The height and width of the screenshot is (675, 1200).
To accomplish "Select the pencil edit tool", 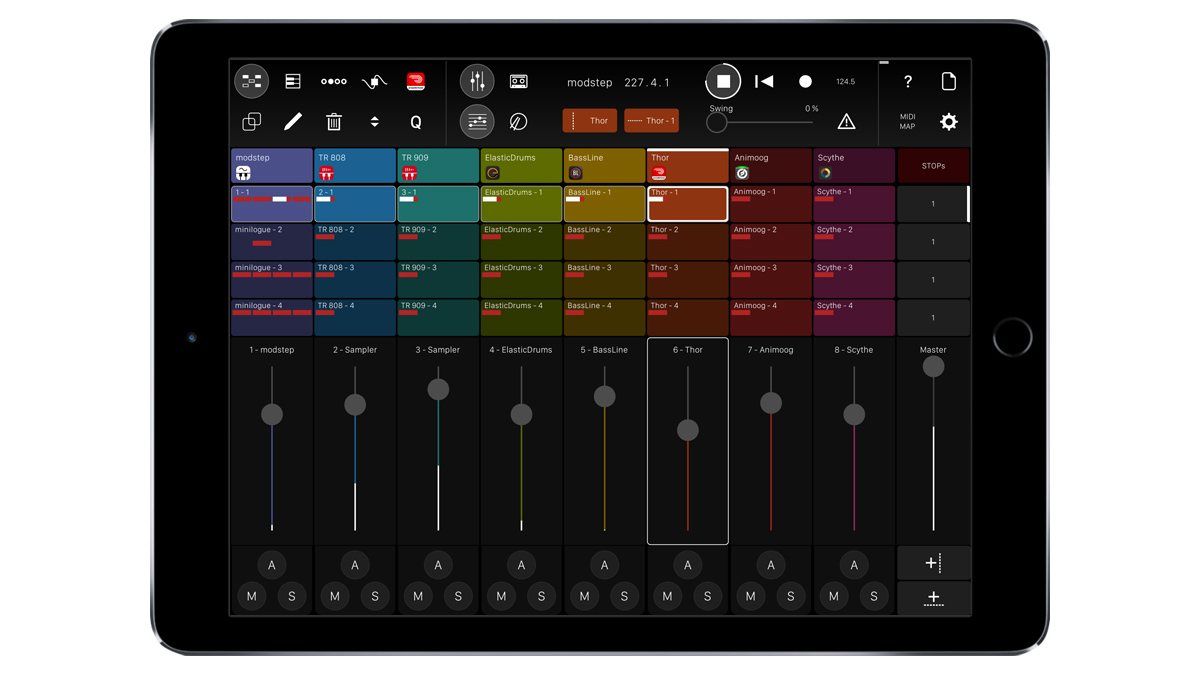I will click(x=293, y=122).
